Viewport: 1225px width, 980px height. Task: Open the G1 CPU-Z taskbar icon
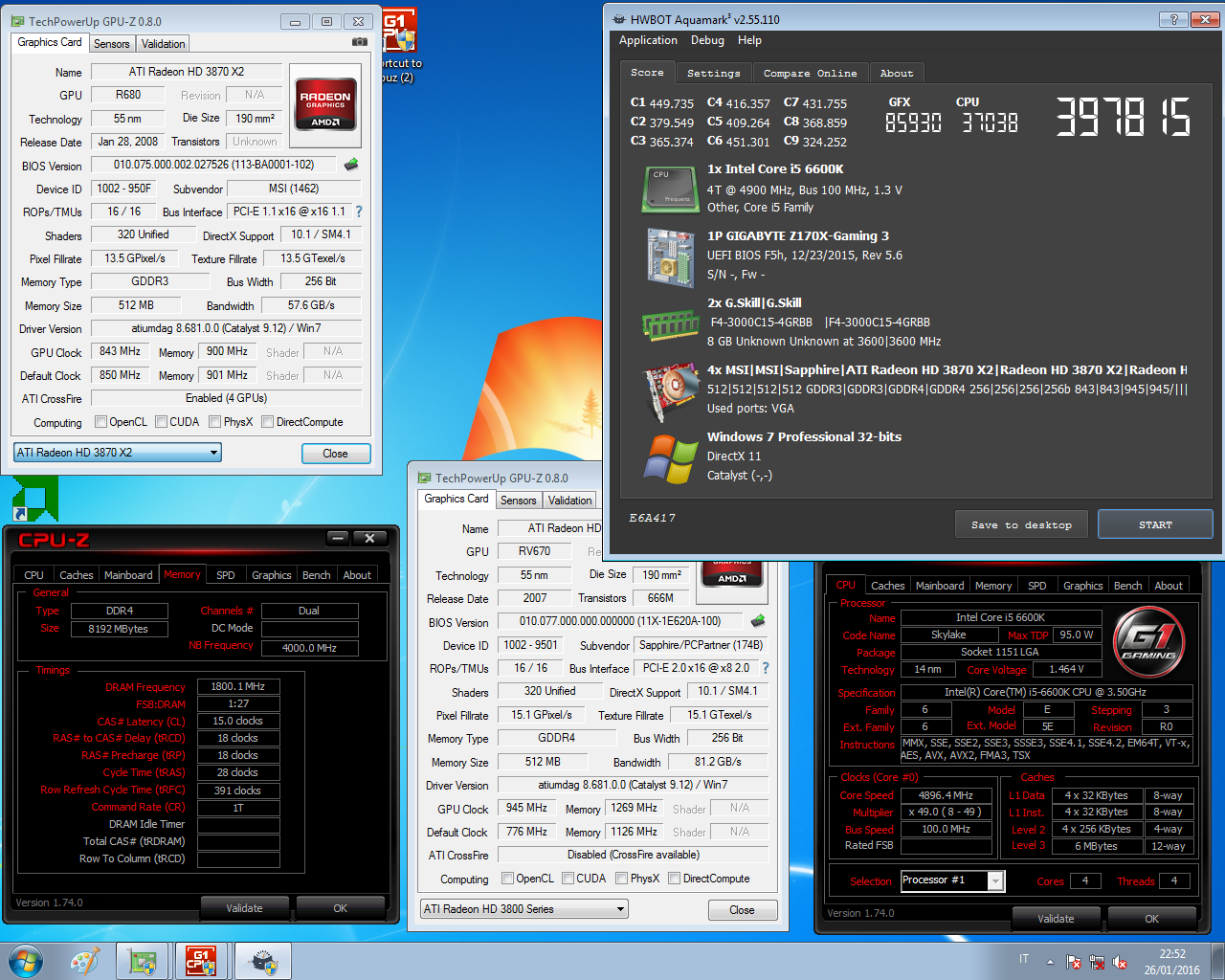click(x=200, y=961)
